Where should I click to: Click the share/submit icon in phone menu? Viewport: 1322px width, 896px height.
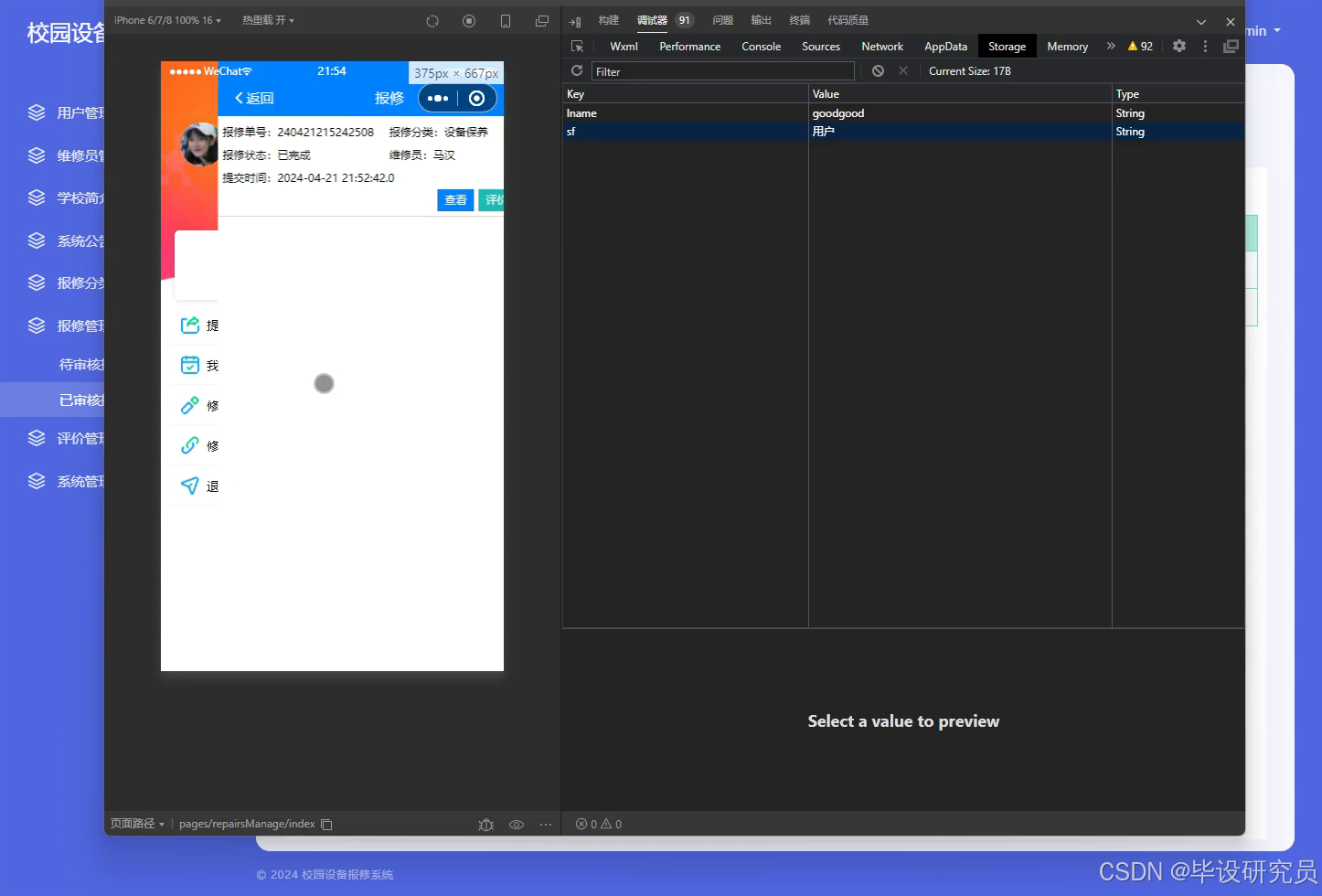point(190,325)
